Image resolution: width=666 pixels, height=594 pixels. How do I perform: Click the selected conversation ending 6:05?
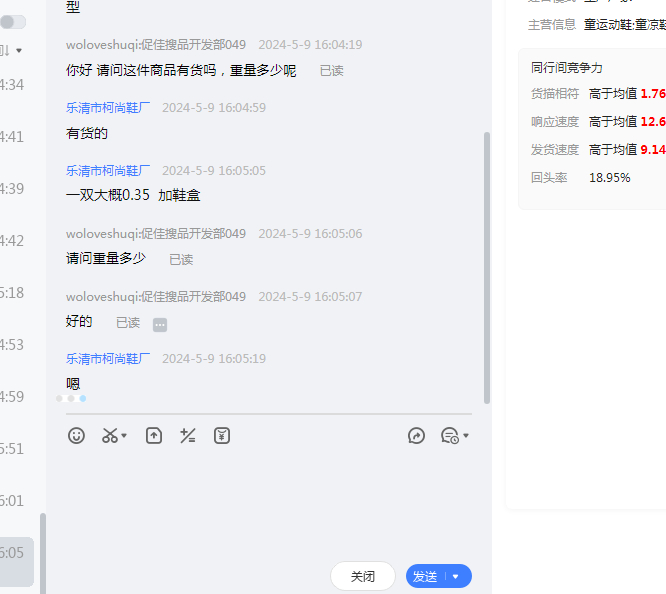[x=17, y=562]
